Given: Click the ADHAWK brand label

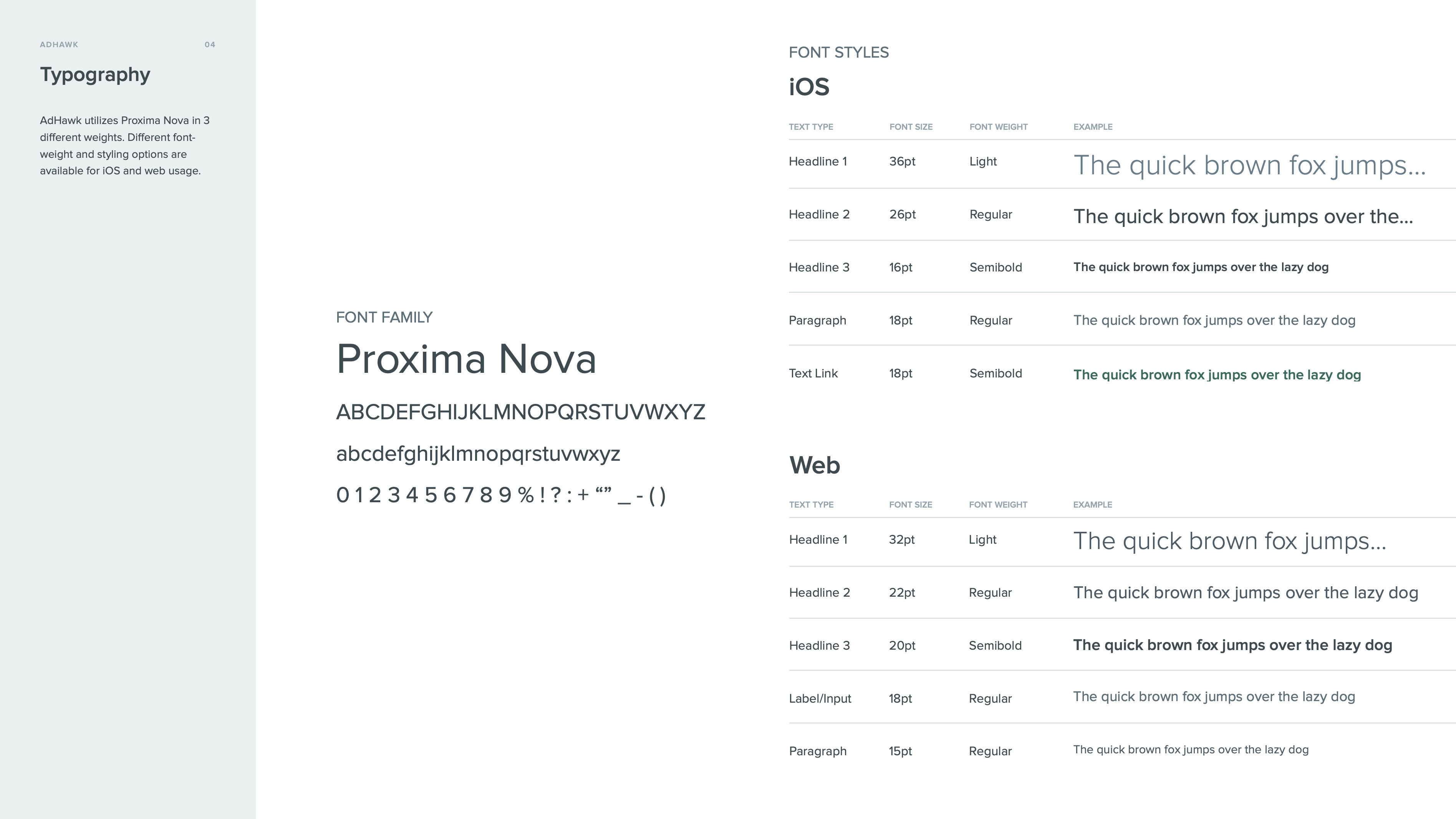Looking at the screenshot, I should [59, 45].
